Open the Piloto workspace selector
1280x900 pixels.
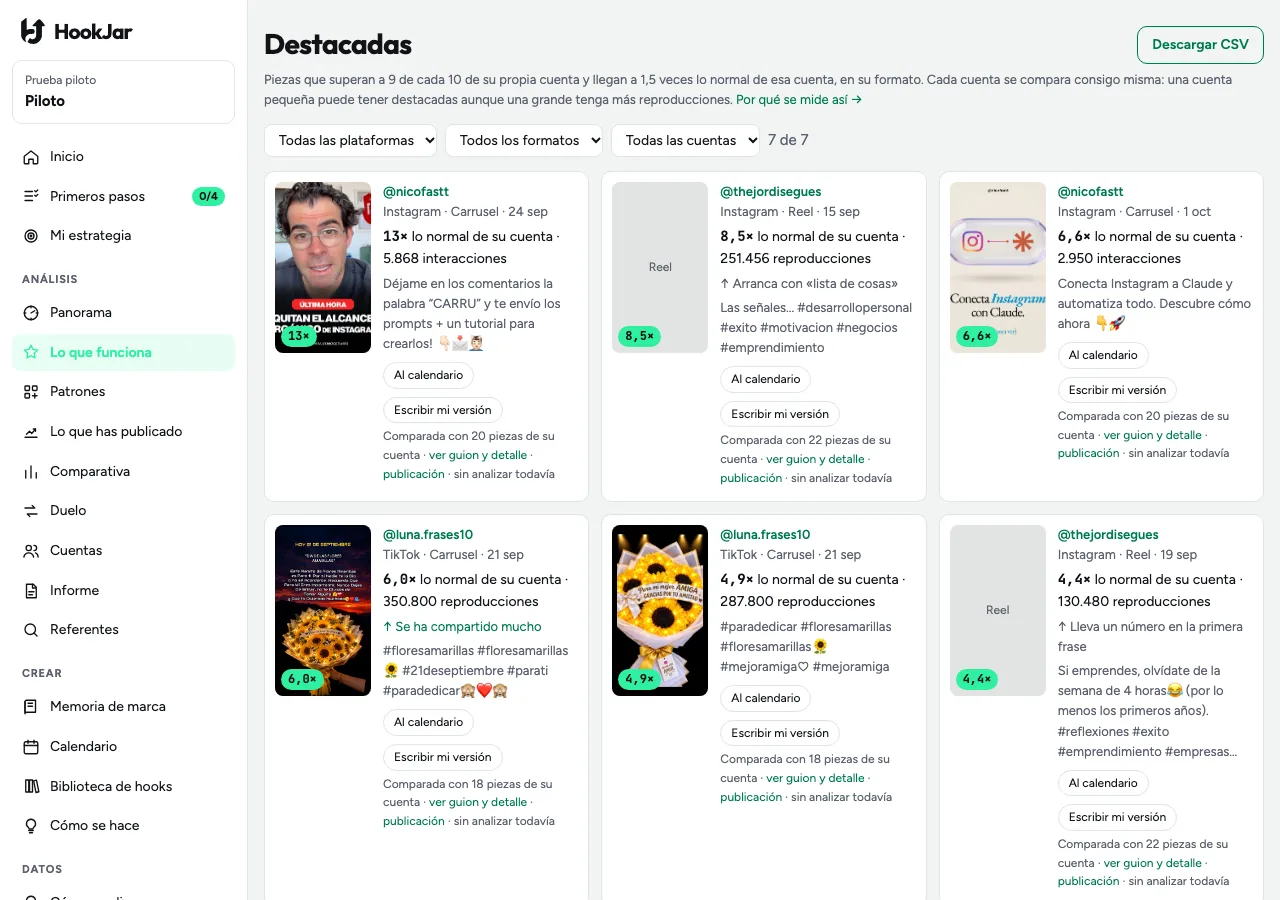coord(124,92)
